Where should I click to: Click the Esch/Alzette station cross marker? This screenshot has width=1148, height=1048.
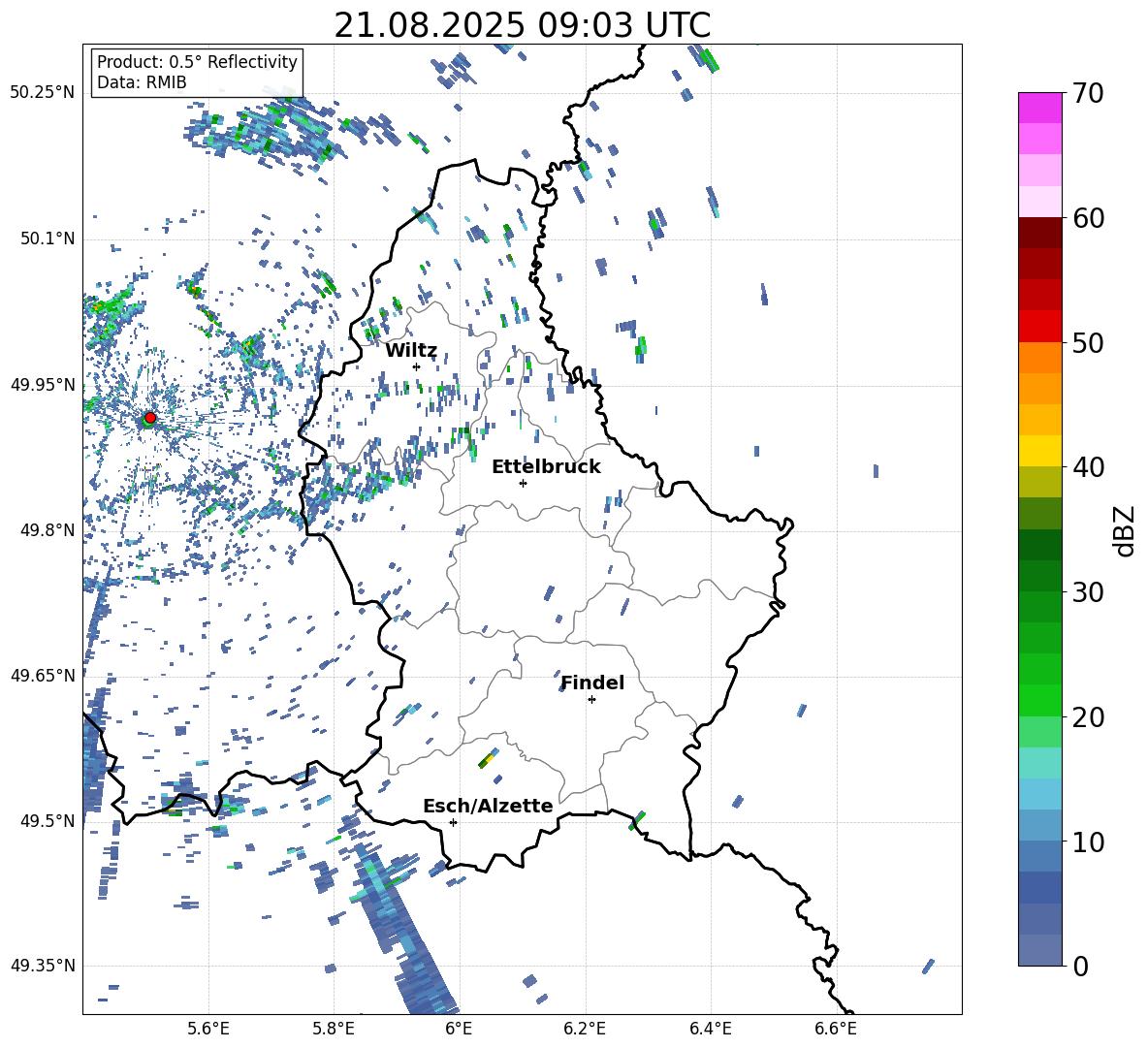click(x=453, y=822)
